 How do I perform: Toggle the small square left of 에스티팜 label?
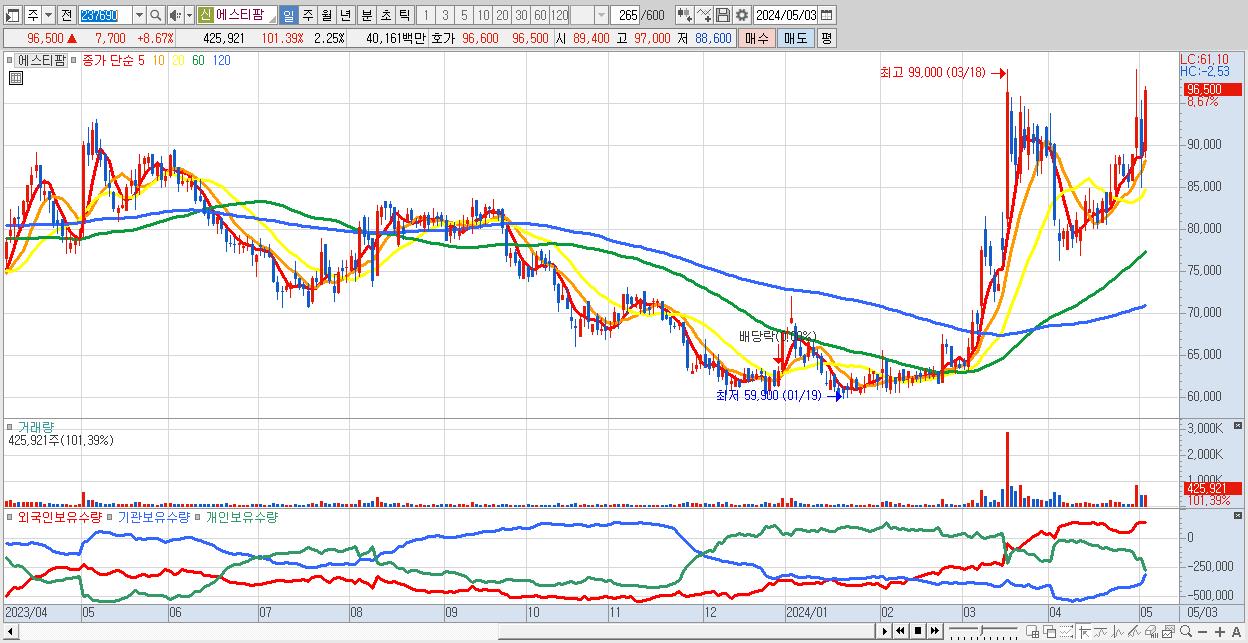click(11, 60)
